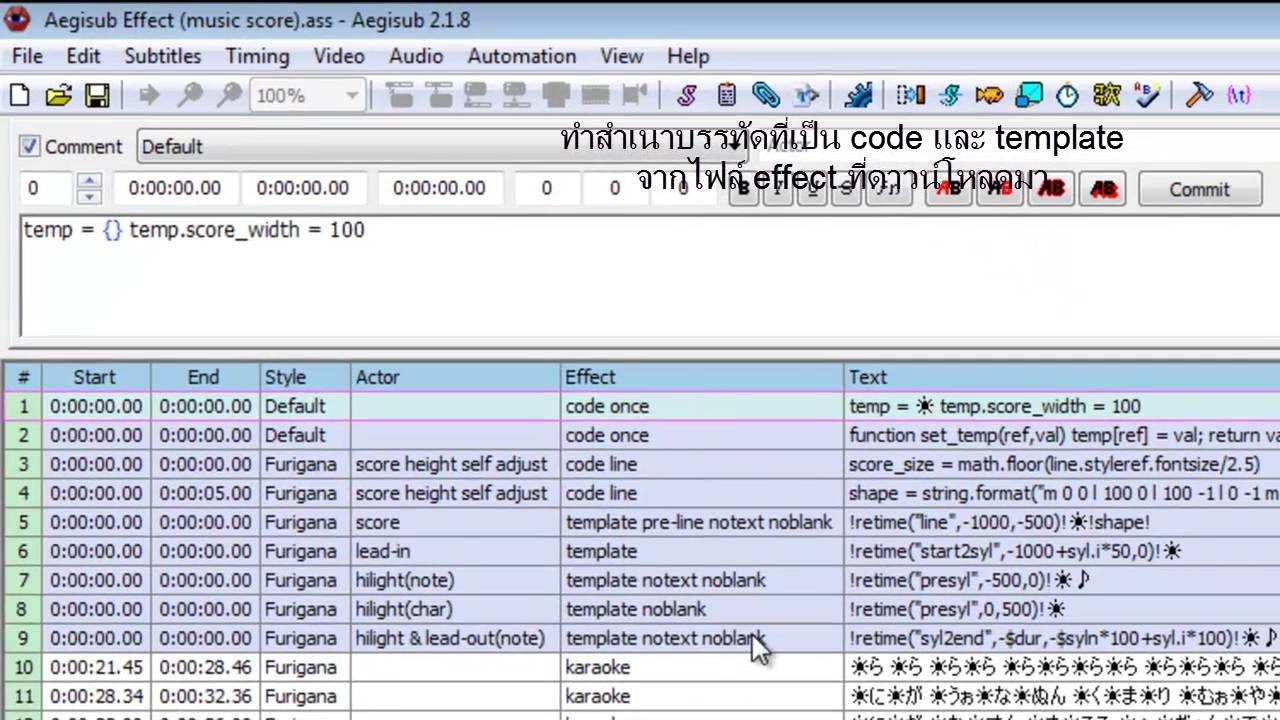
Task: Open the Edit menu
Action: pyautogui.click(x=84, y=56)
